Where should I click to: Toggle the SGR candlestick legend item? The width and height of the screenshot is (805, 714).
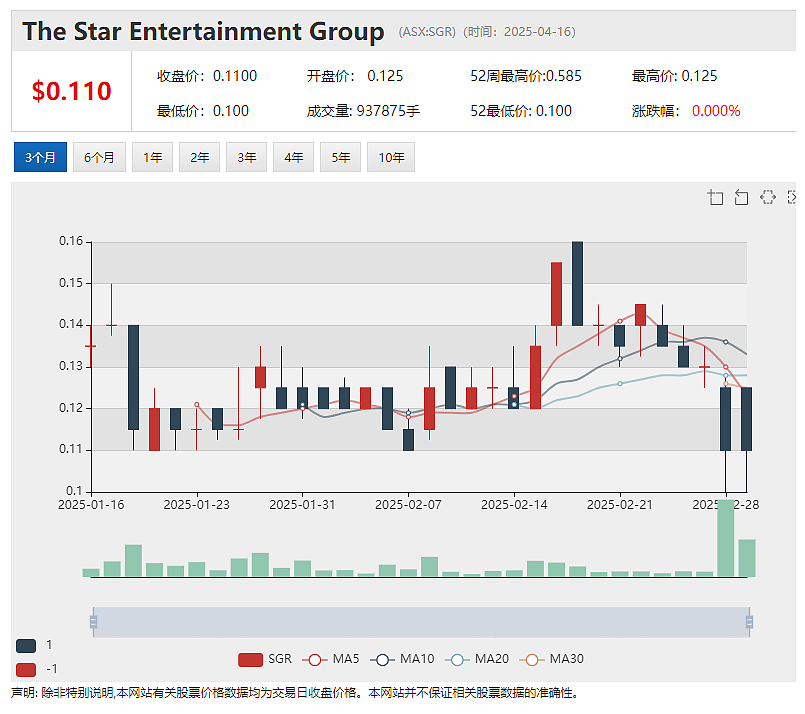(265, 659)
